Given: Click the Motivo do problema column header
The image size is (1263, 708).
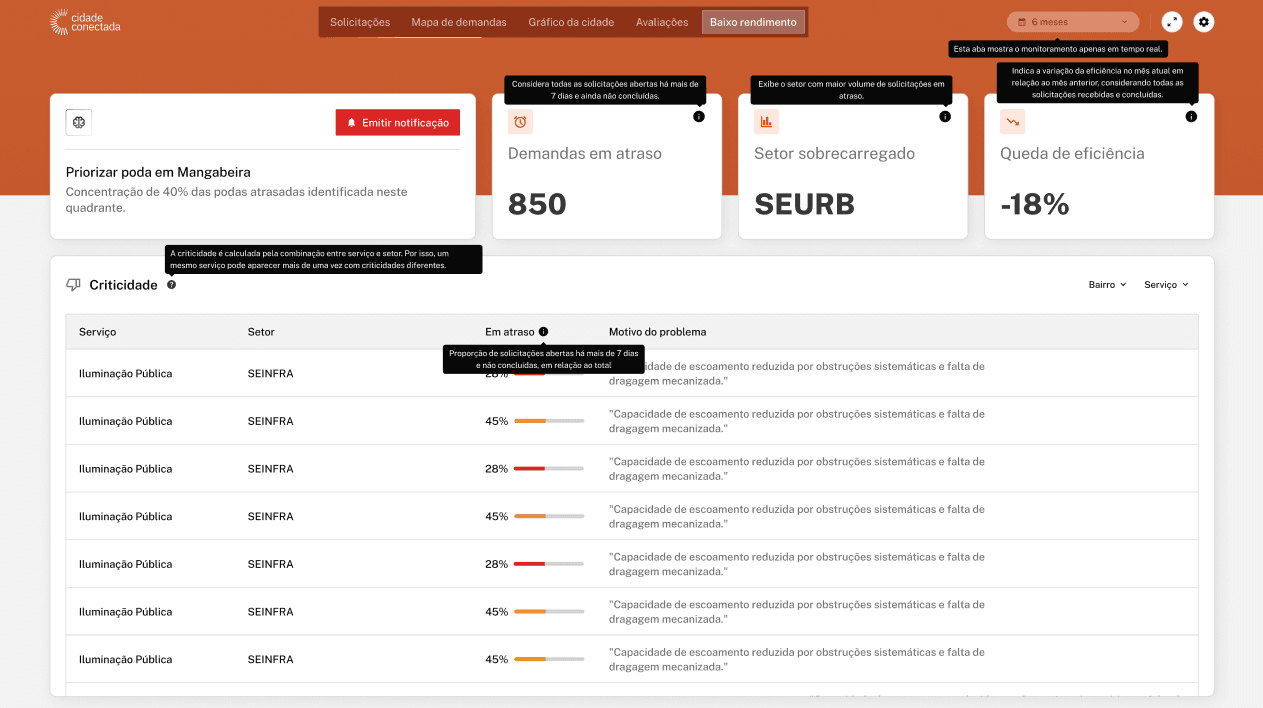Looking at the screenshot, I should (x=657, y=332).
